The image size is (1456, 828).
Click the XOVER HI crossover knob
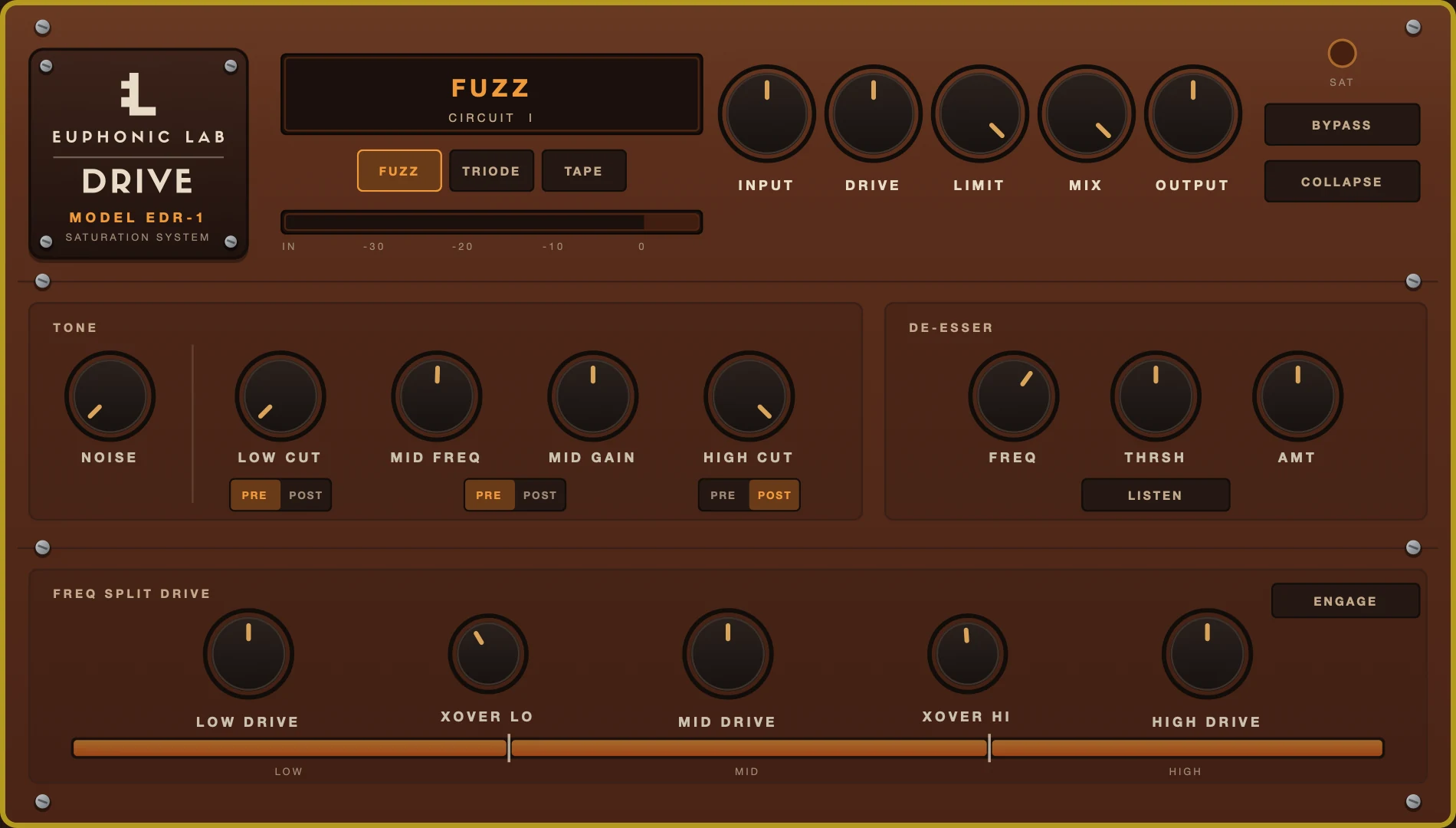[967, 654]
